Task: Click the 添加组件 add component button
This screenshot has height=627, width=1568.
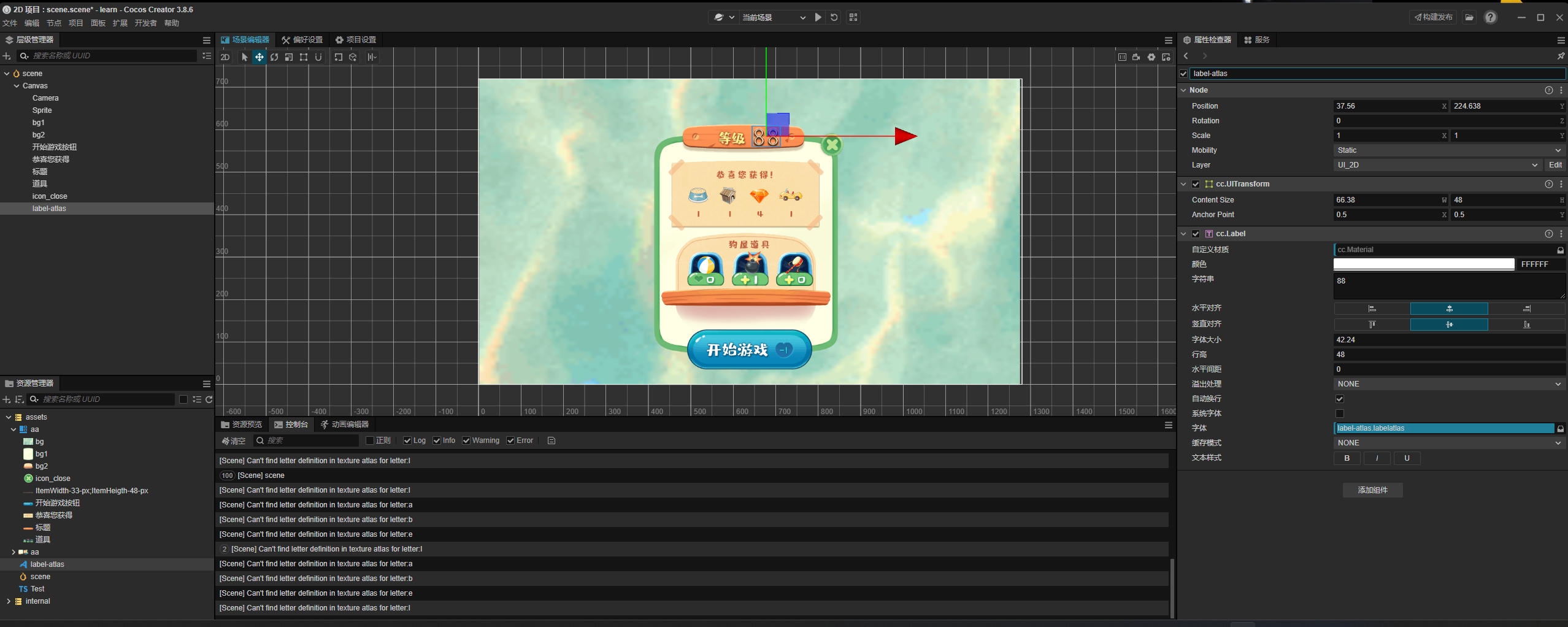Action: [x=1372, y=490]
